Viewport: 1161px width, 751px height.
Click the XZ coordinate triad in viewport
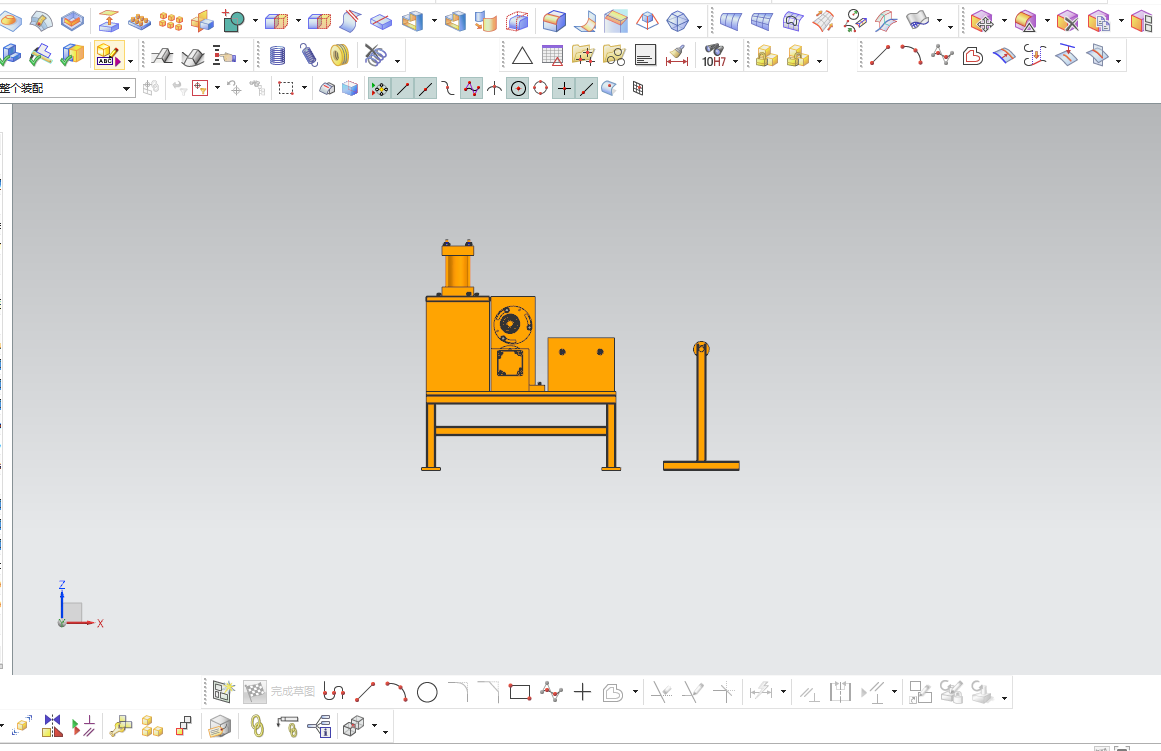(x=80, y=605)
